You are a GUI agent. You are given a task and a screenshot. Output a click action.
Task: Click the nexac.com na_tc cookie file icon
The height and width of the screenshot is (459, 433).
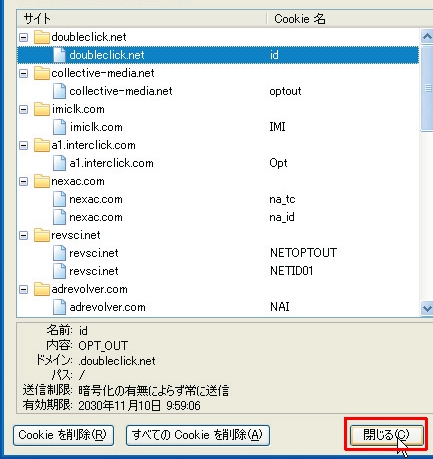[x=59, y=199]
